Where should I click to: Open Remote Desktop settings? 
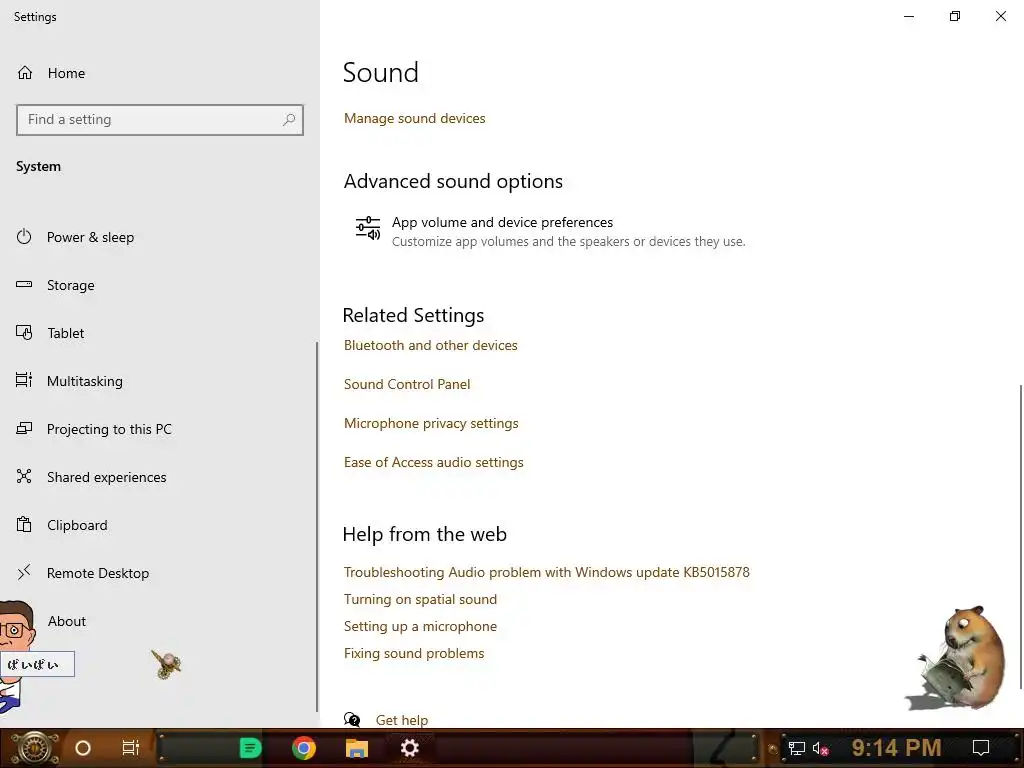point(98,573)
